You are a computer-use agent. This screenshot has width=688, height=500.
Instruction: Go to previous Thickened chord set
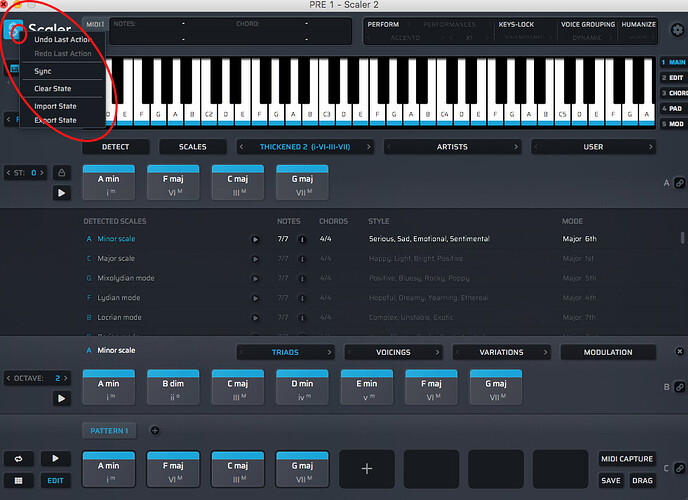pyautogui.click(x=241, y=147)
